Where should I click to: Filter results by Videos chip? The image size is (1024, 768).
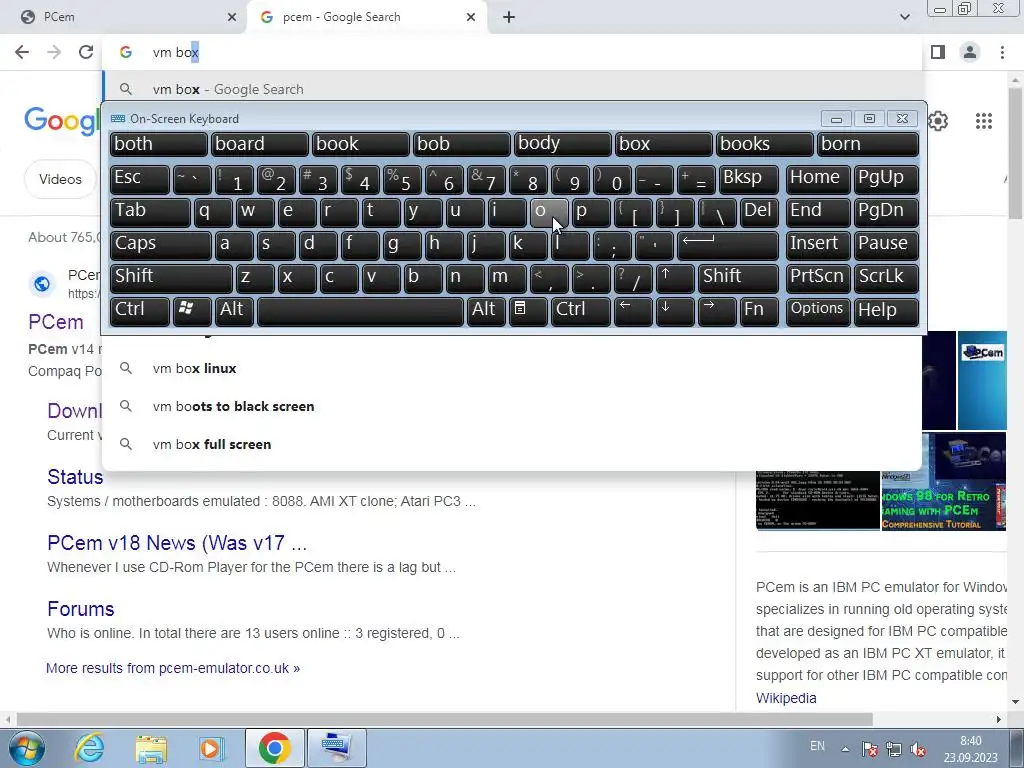click(x=60, y=179)
